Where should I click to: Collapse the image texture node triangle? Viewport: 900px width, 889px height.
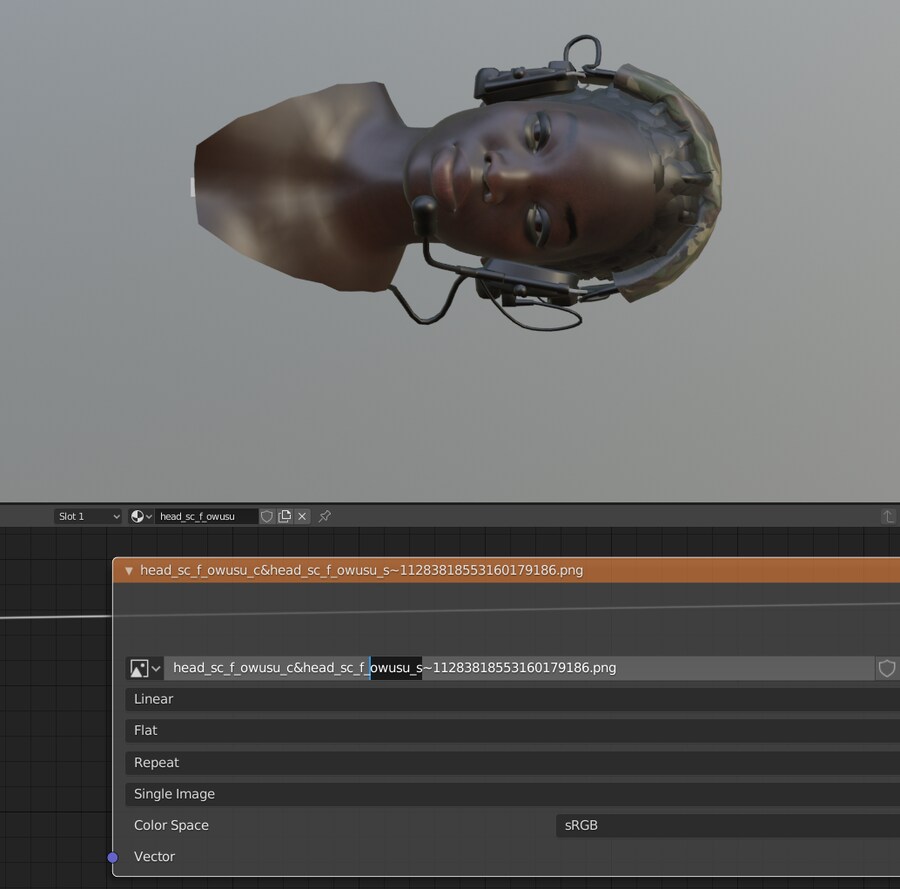(x=128, y=571)
